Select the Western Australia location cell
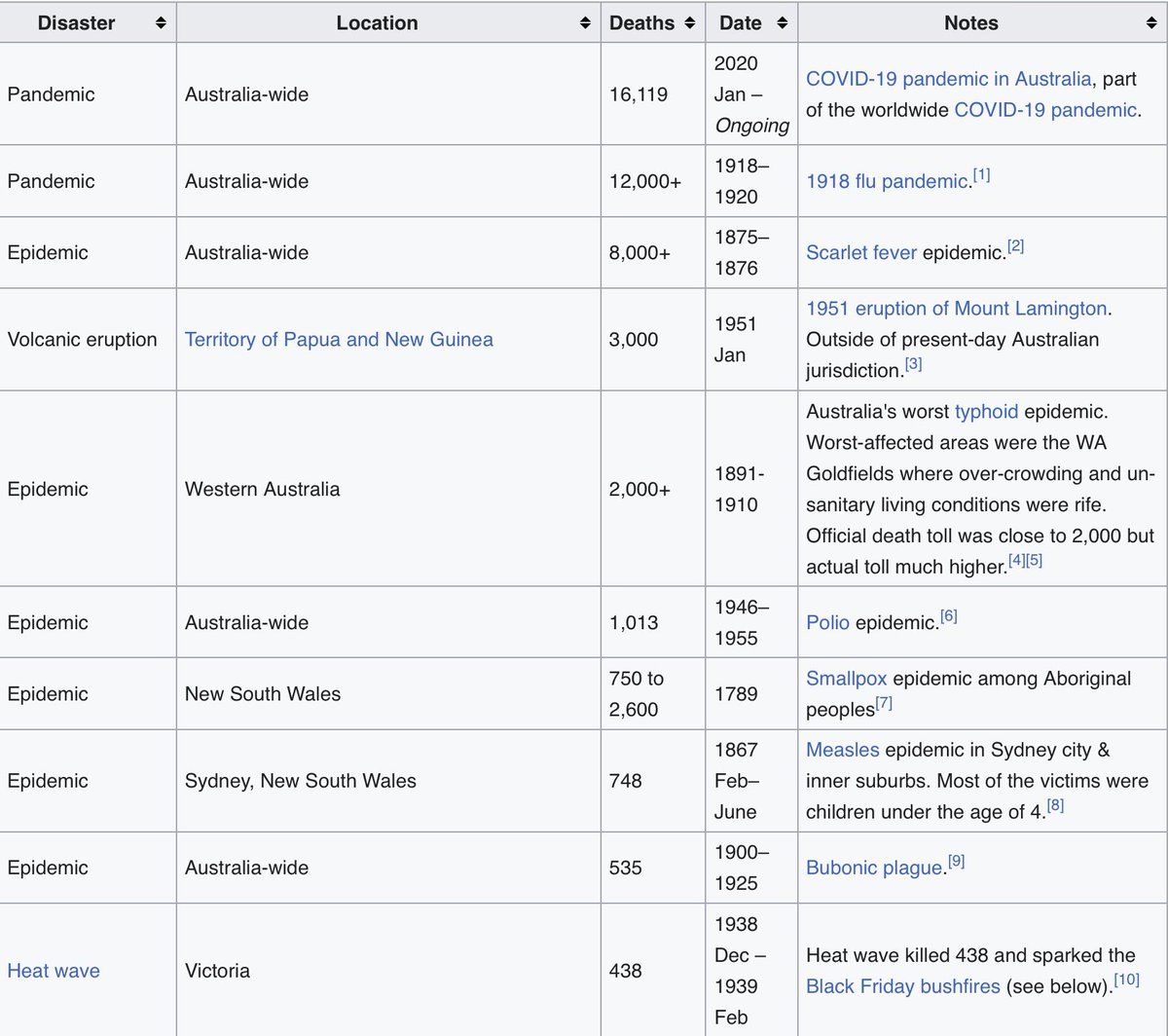1168x1036 pixels. pyautogui.click(x=388, y=489)
